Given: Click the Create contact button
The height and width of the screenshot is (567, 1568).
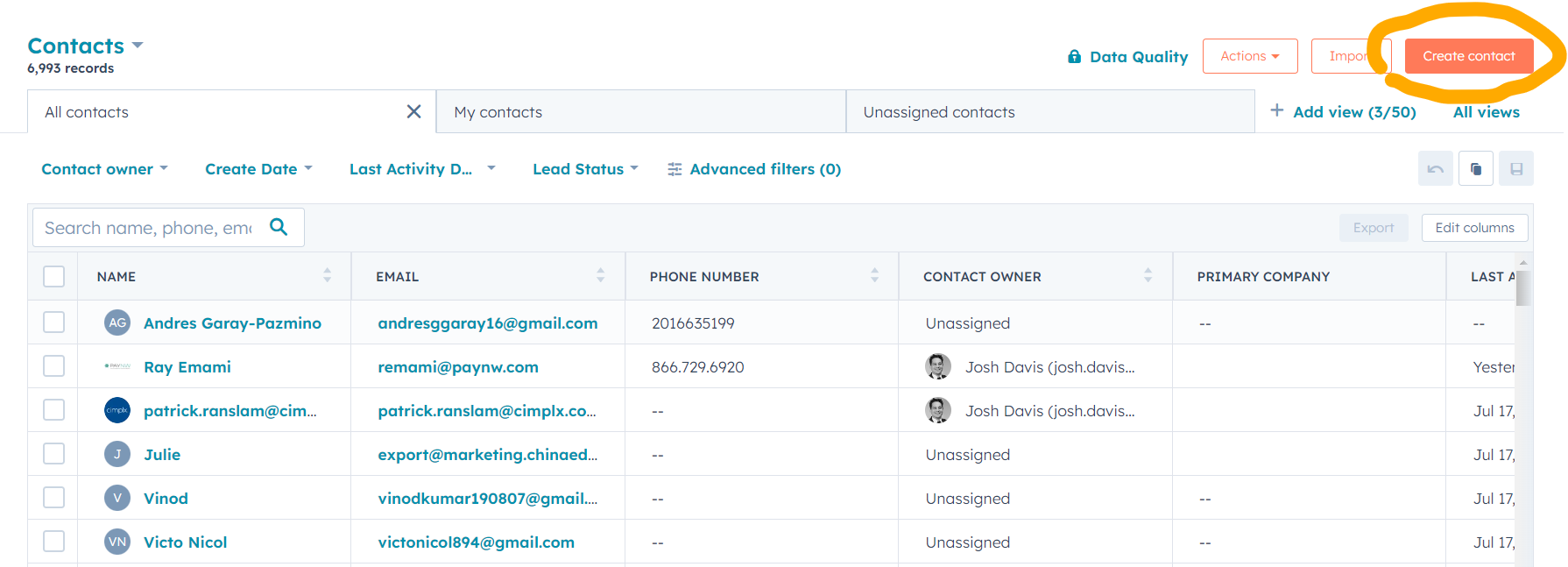Looking at the screenshot, I should (x=1468, y=56).
